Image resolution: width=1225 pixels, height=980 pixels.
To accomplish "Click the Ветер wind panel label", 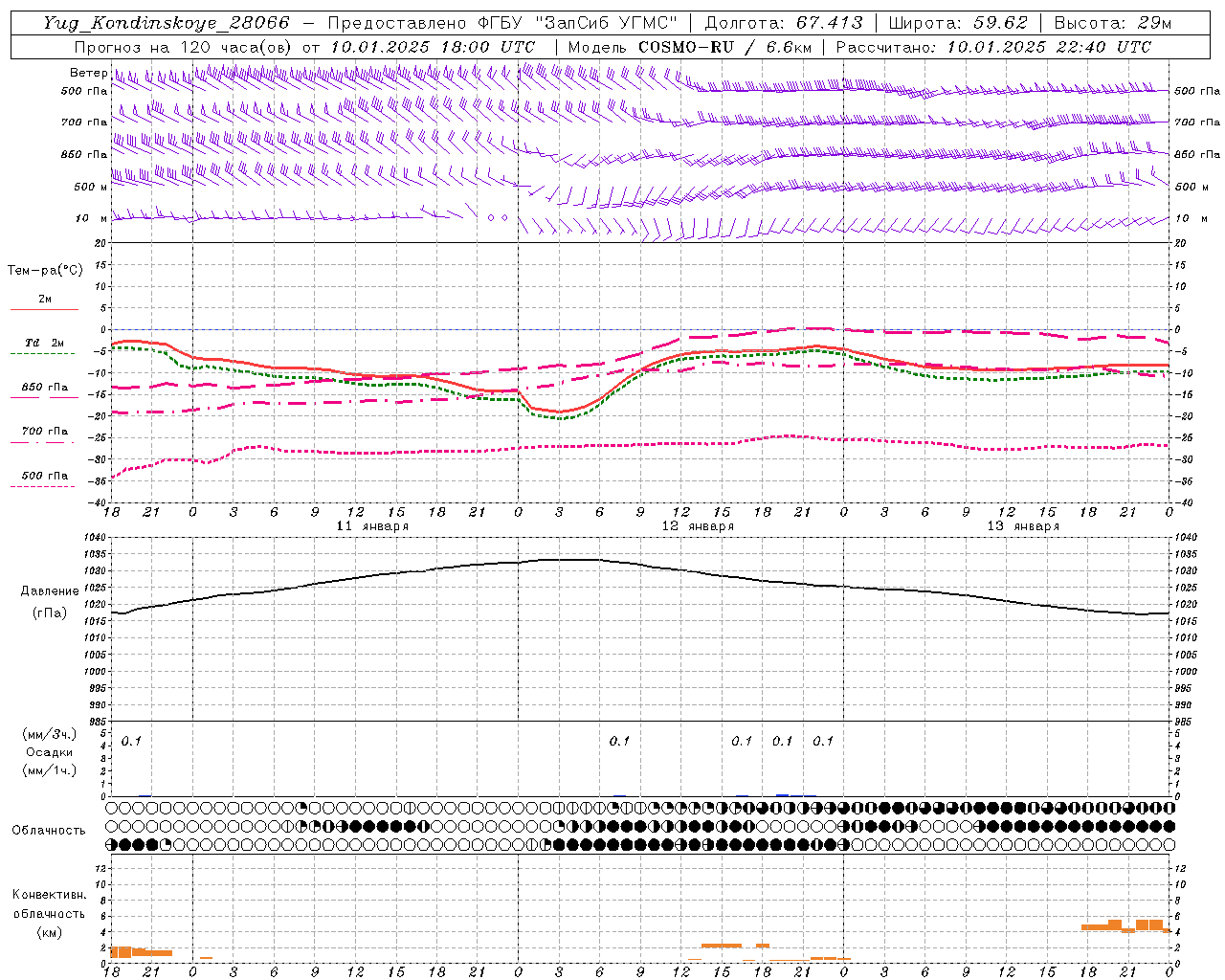I will tap(88, 73).
